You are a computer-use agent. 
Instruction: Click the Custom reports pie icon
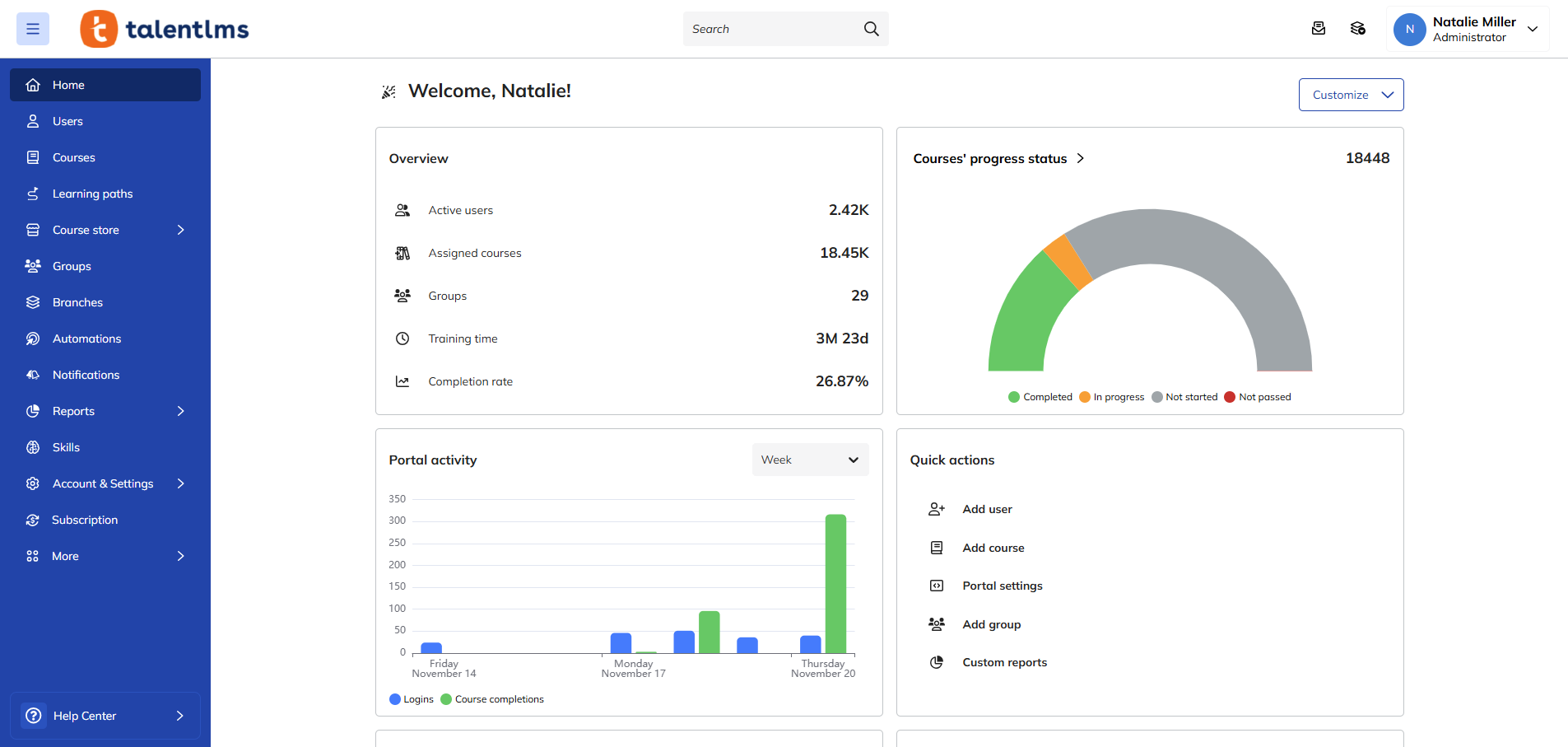tap(936, 662)
